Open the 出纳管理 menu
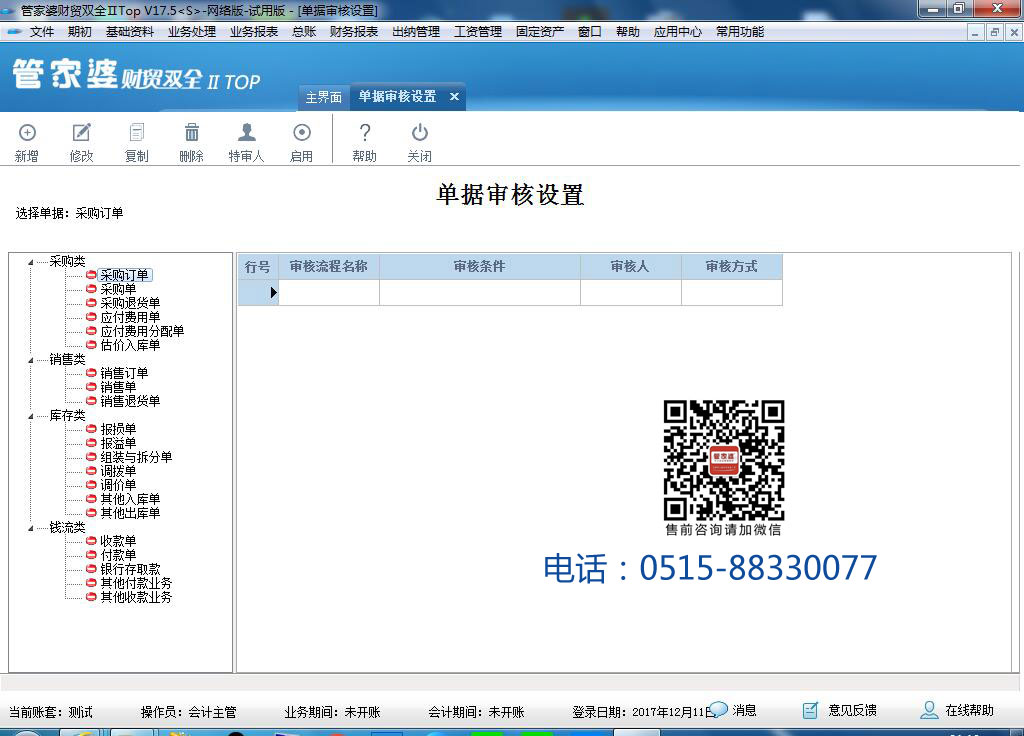The width and height of the screenshot is (1024, 736). click(416, 31)
